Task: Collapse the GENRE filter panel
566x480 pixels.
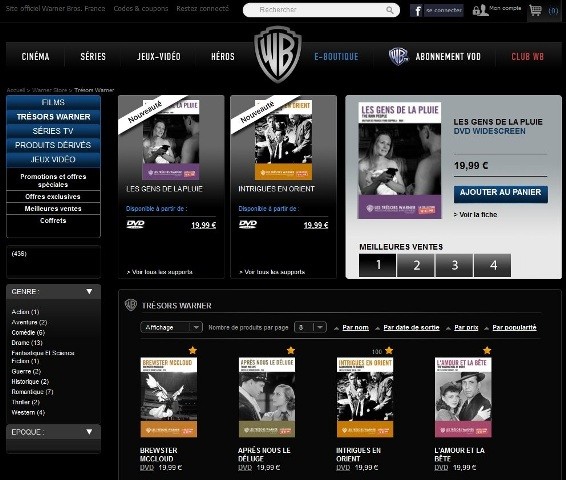Action: tap(89, 291)
